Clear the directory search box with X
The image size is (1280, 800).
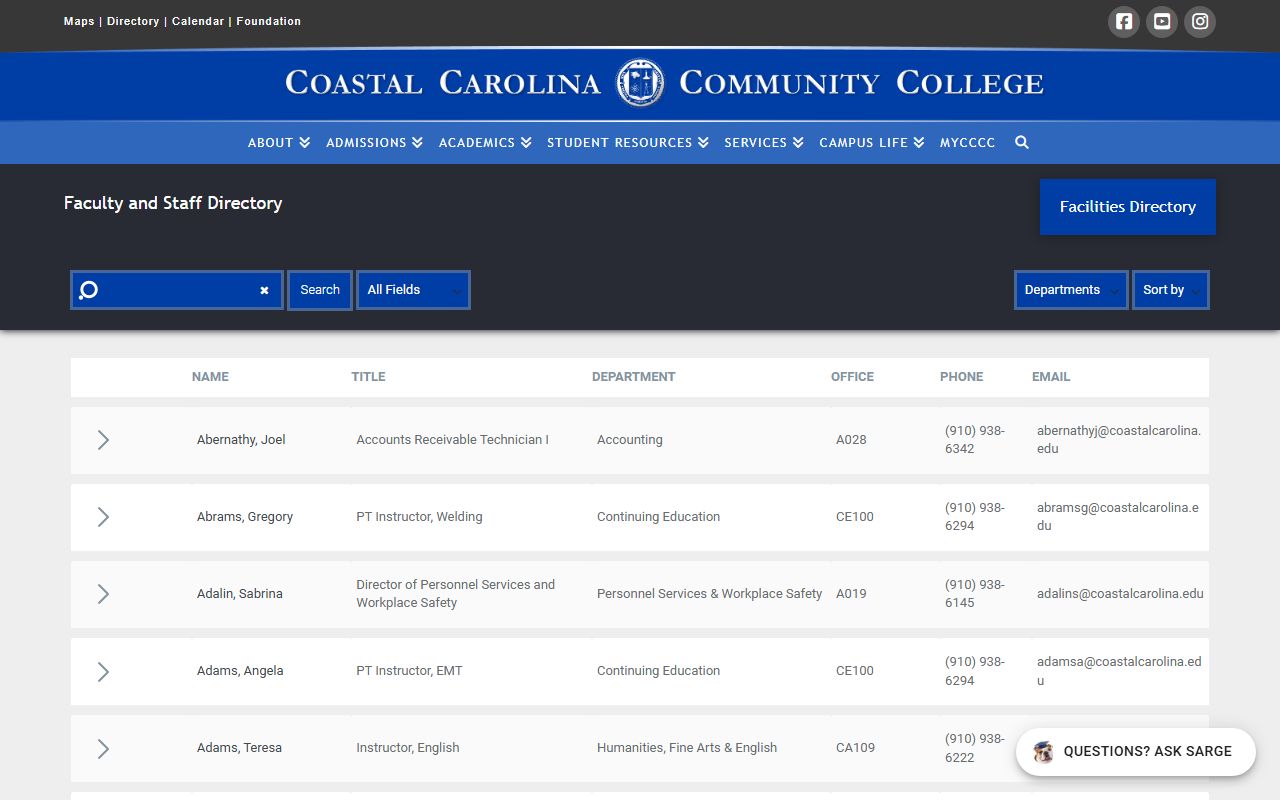tap(264, 290)
